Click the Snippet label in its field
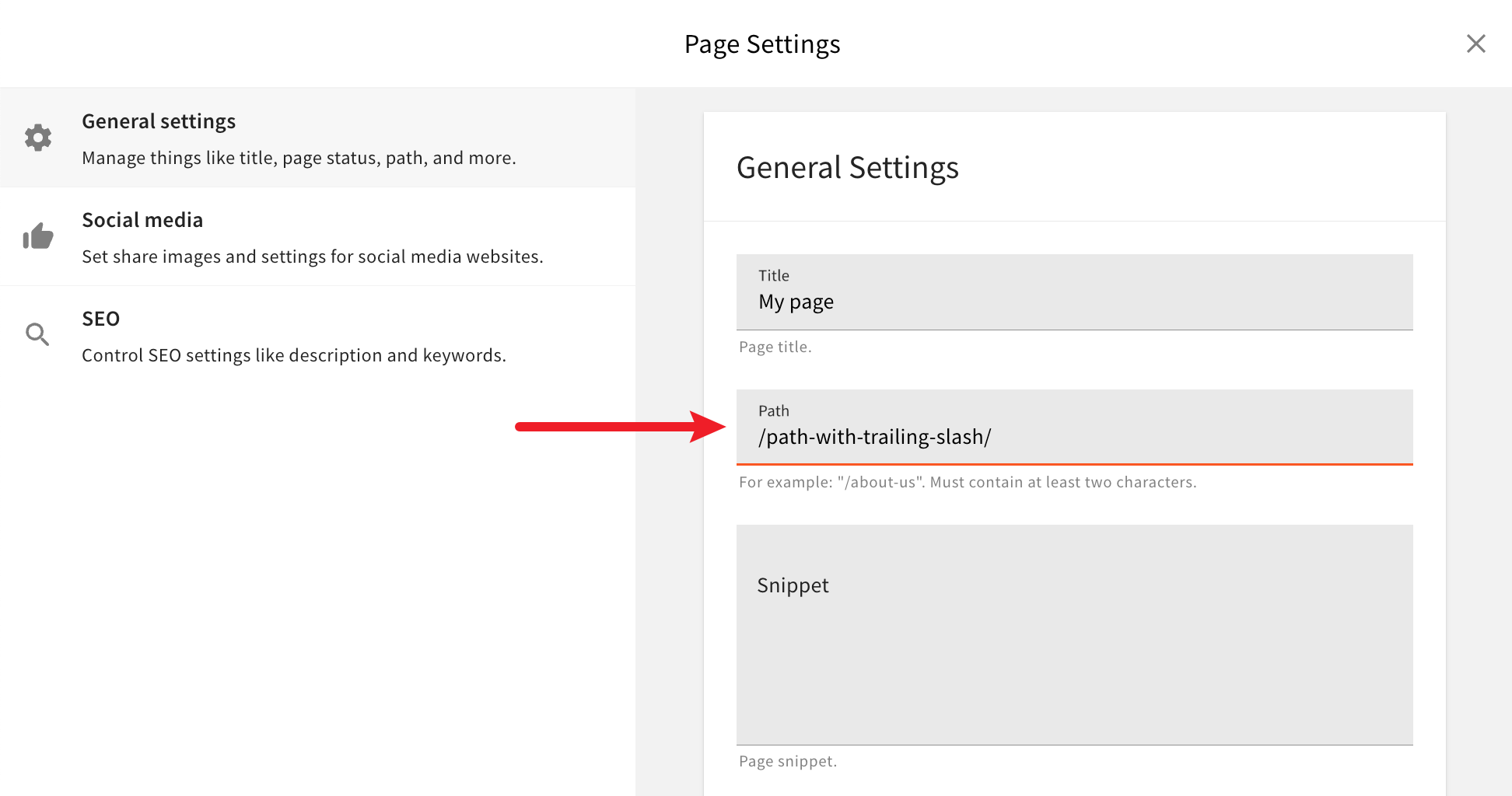The width and height of the screenshot is (1512, 796). click(792, 585)
